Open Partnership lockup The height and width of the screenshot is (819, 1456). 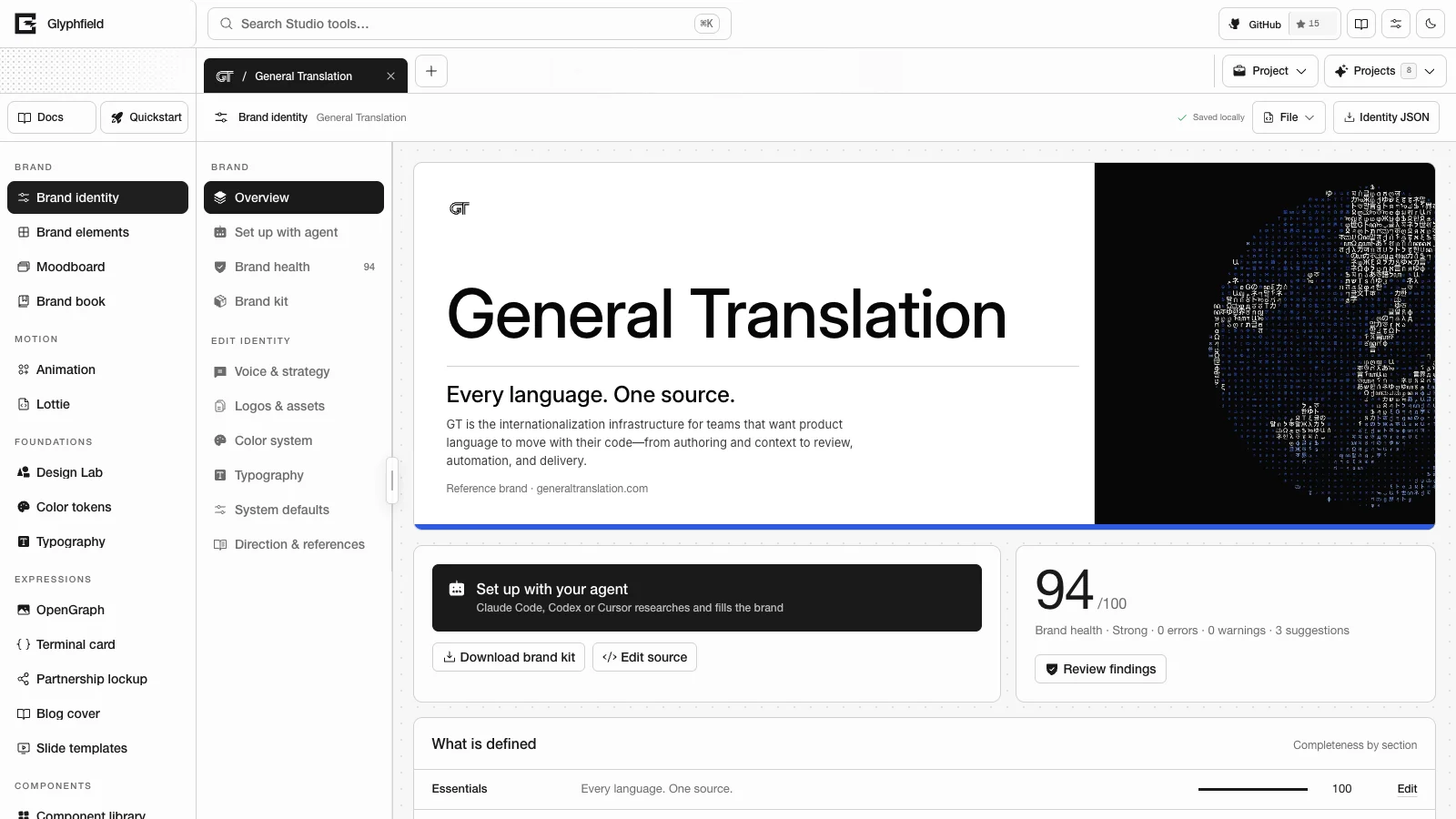click(x=97, y=679)
